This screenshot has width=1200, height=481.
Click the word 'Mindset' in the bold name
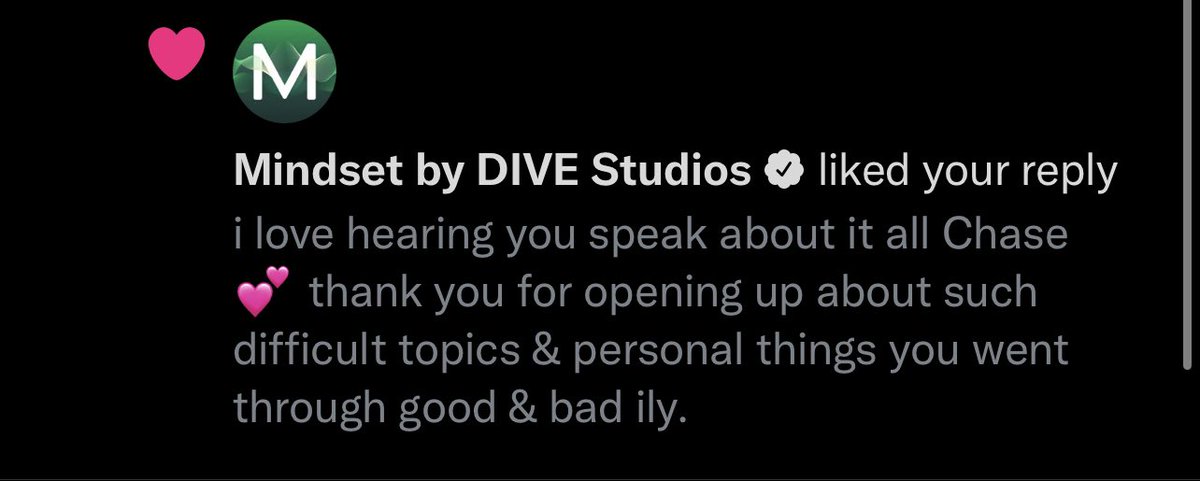click(313, 173)
